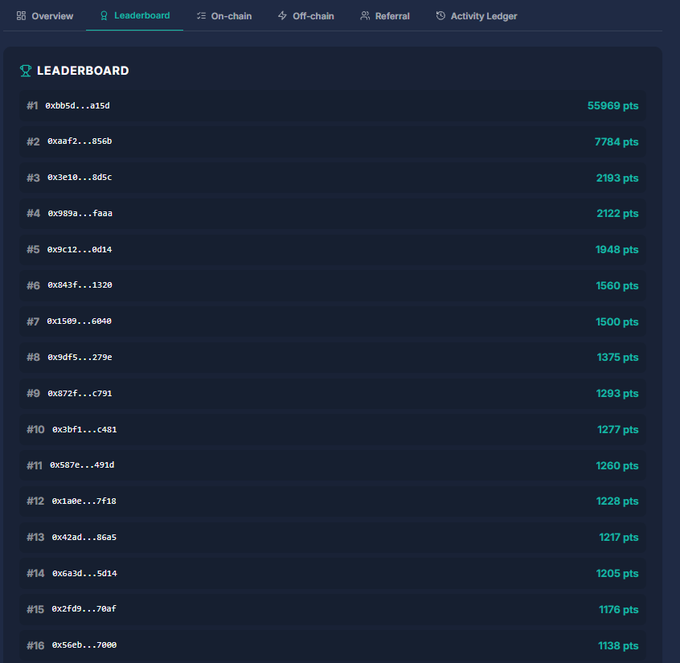
Task: Switch to the On-chain tab
Action: [224, 16]
